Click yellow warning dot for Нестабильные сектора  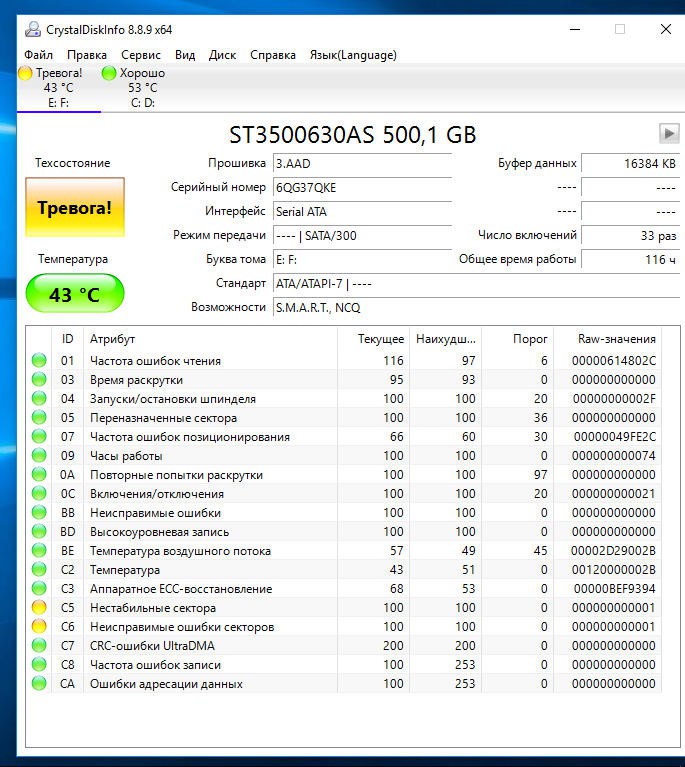[x=39, y=608]
